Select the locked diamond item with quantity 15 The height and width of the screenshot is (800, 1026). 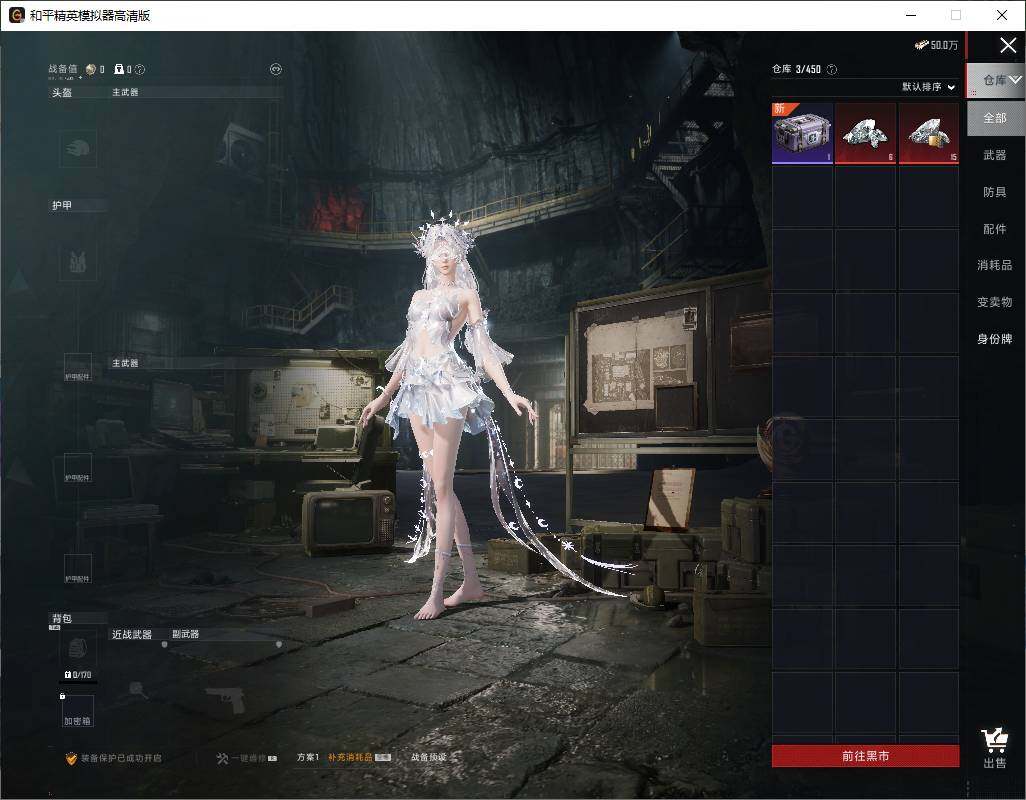point(929,133)
